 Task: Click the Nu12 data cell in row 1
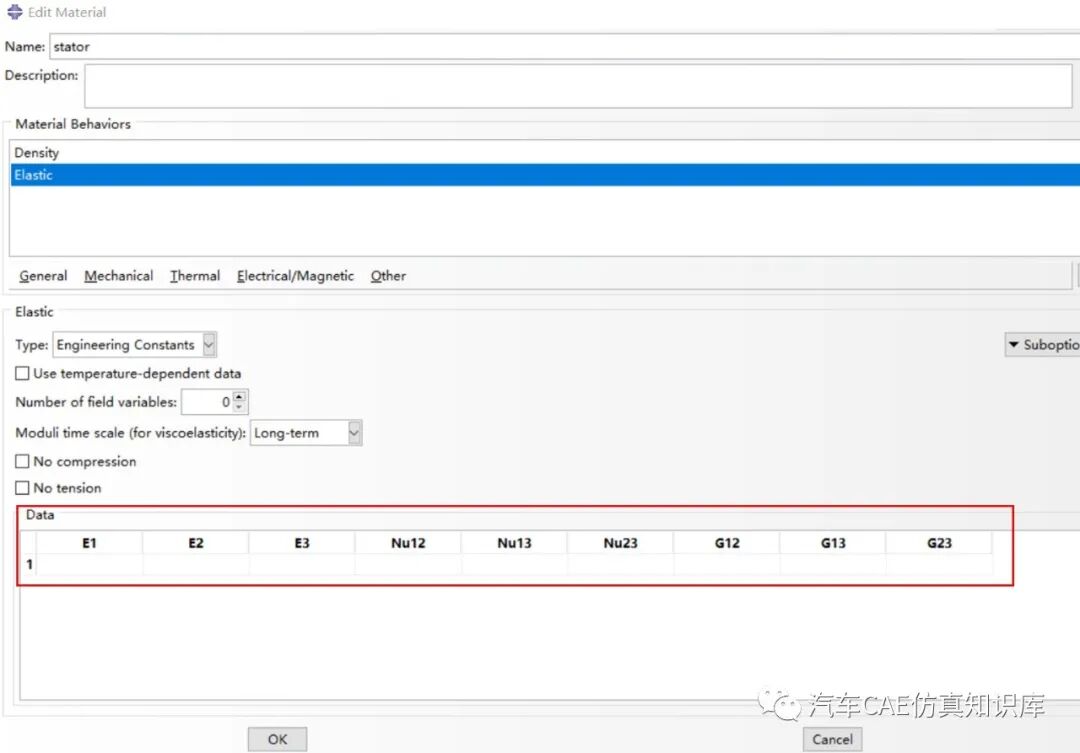408,564
